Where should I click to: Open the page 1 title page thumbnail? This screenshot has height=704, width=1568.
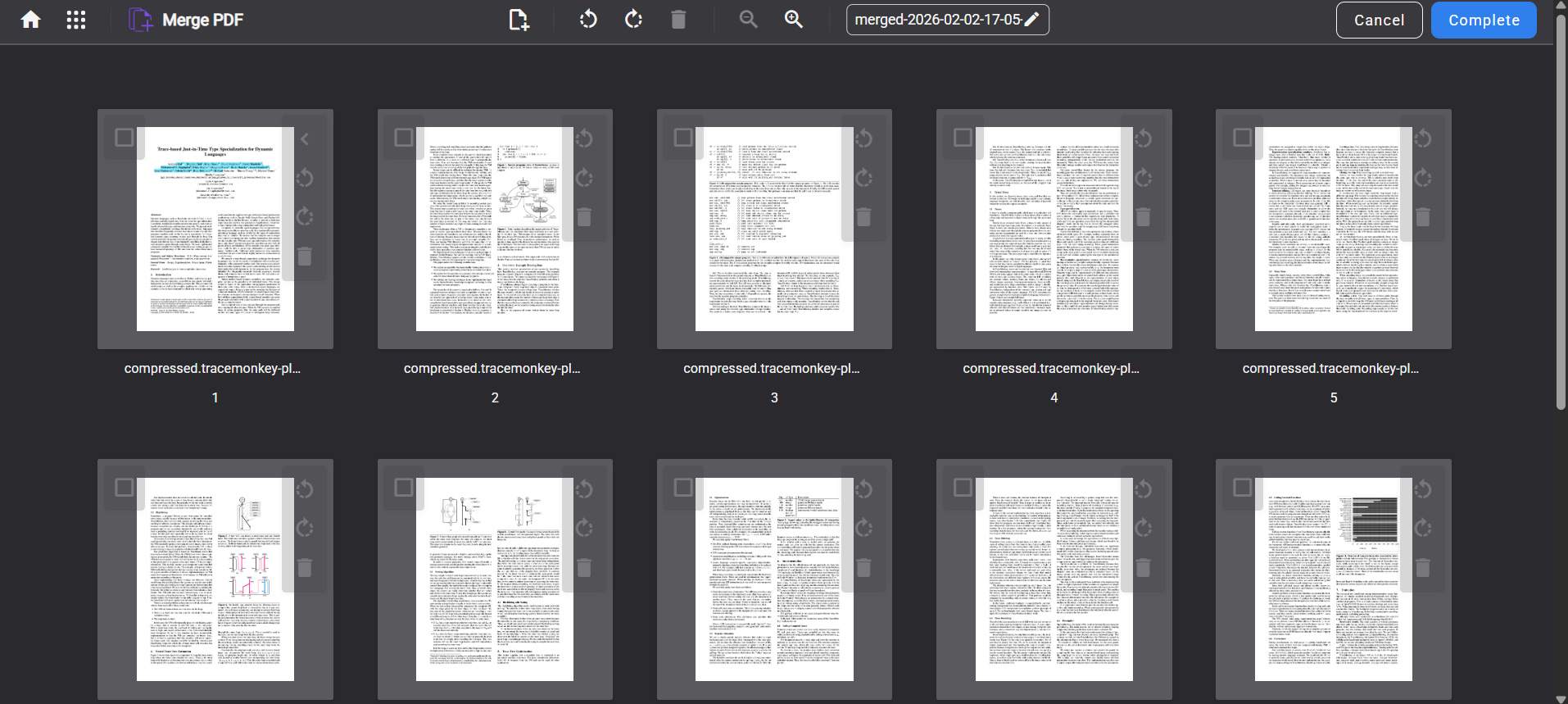(215, 229)
